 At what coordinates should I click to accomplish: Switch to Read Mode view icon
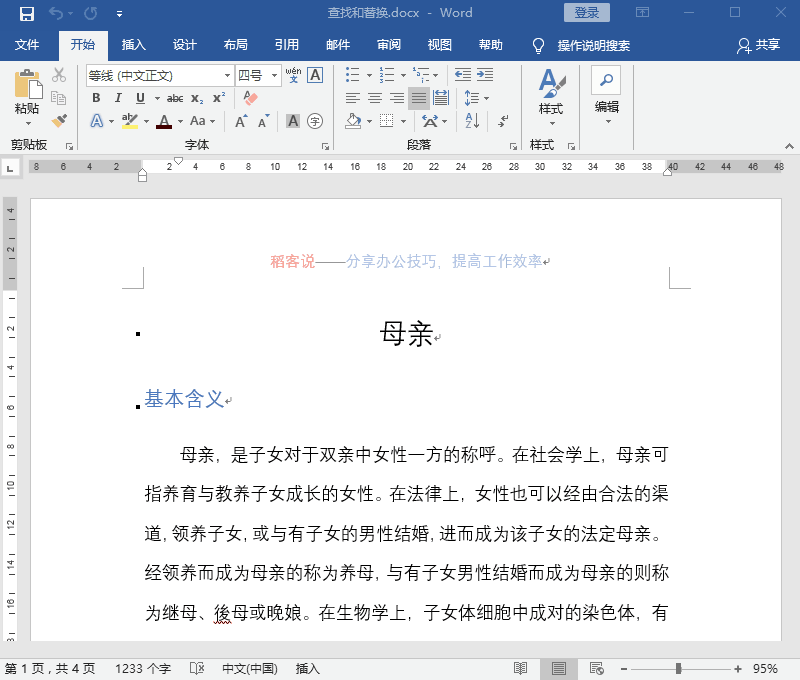(x=520, y=668)
